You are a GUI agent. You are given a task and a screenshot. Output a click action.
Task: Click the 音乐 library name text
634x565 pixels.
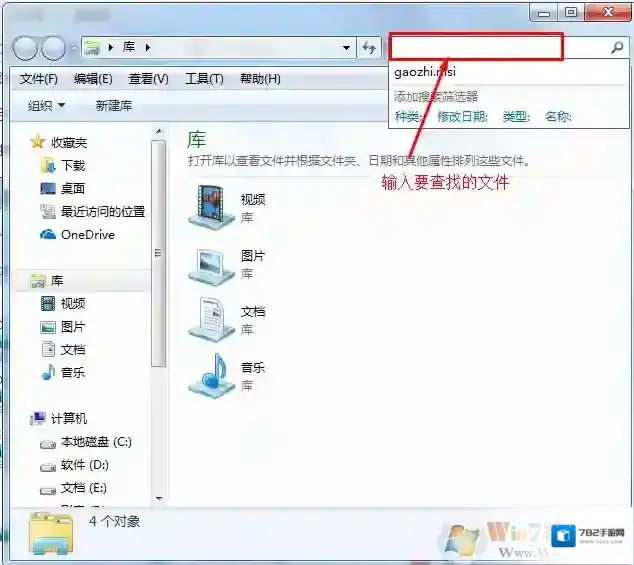(253, 368)
